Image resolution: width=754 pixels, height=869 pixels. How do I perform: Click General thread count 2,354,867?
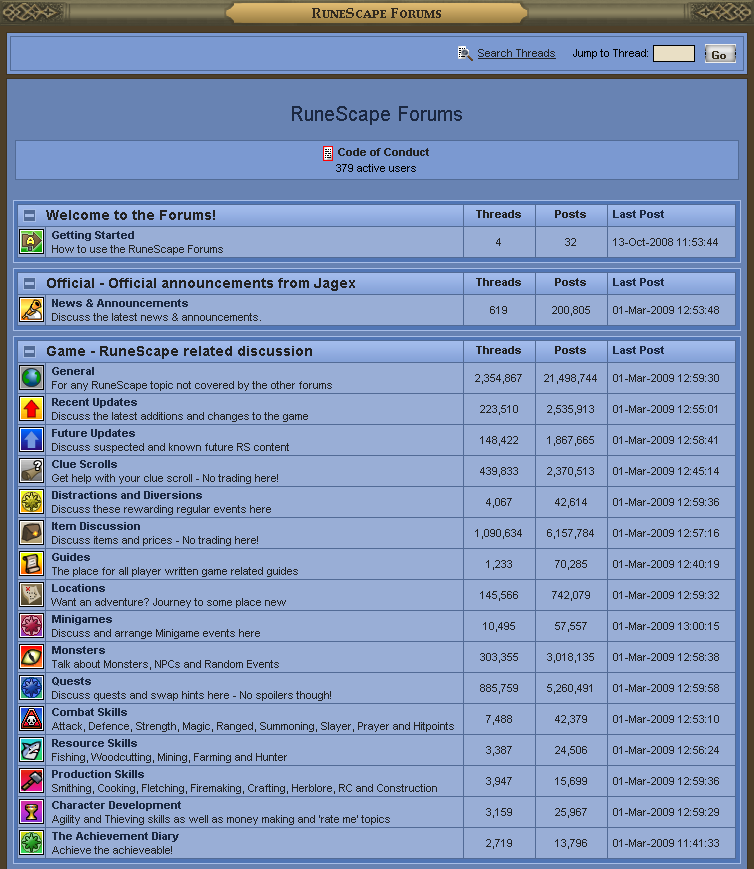point(498,379)
